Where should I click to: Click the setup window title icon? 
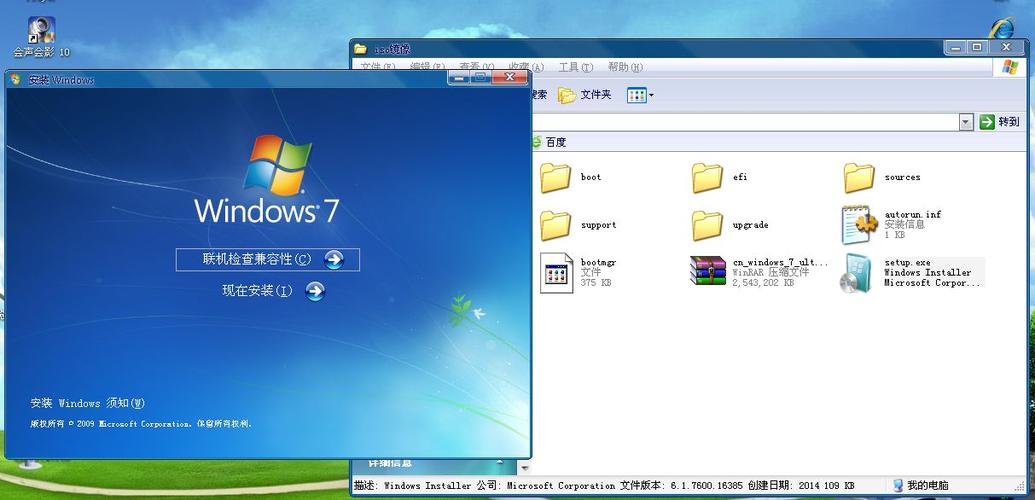point(16,79)
